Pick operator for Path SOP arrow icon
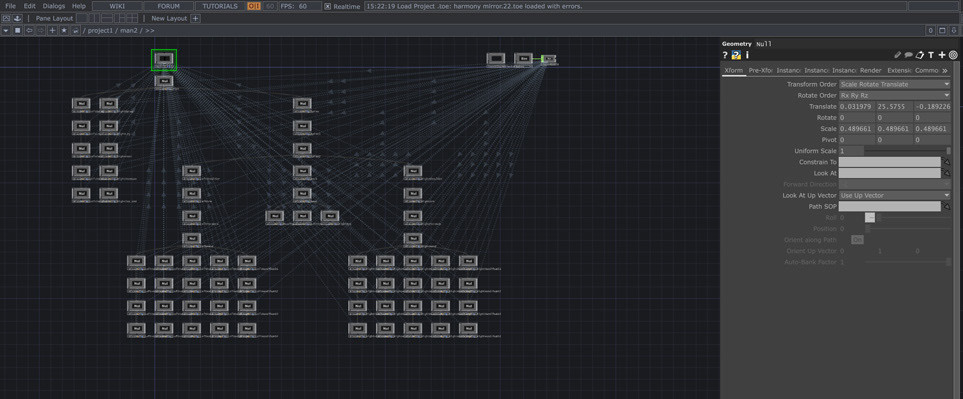The height and width of the screenshot is (399, 963). pos(947,207)
